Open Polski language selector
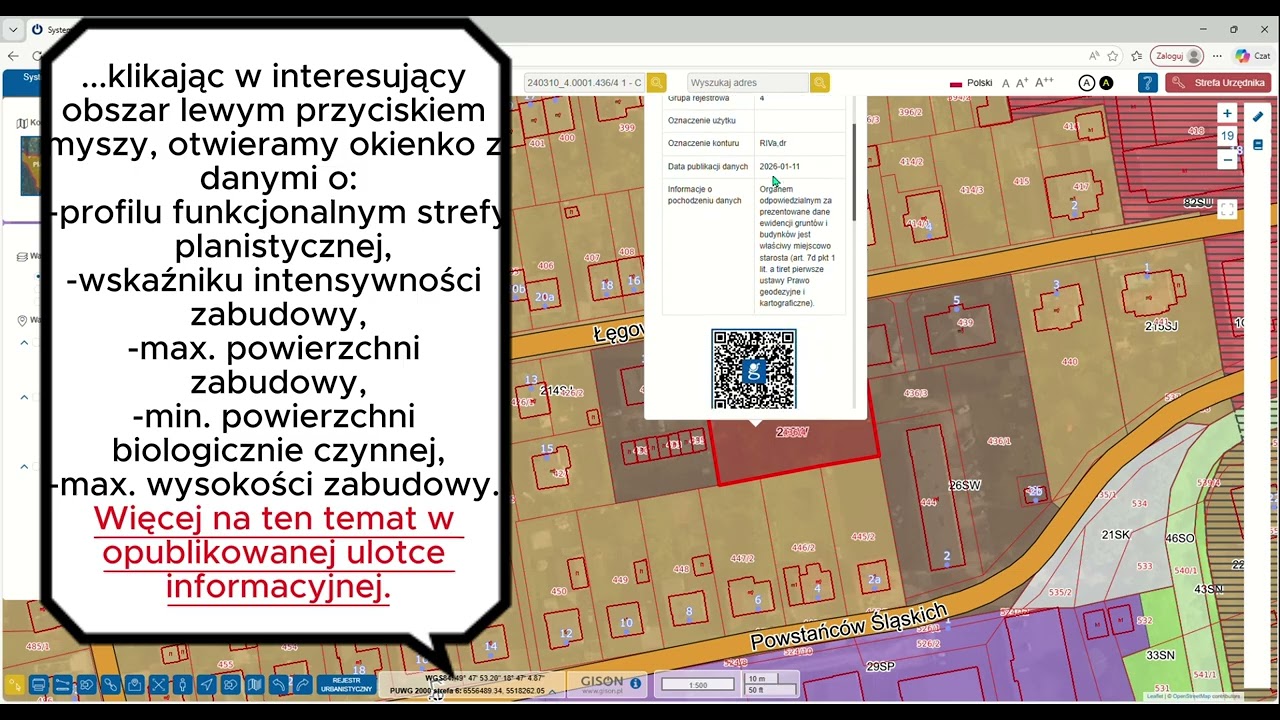The height and width of the screenshot is (720, 1280). 971,83
